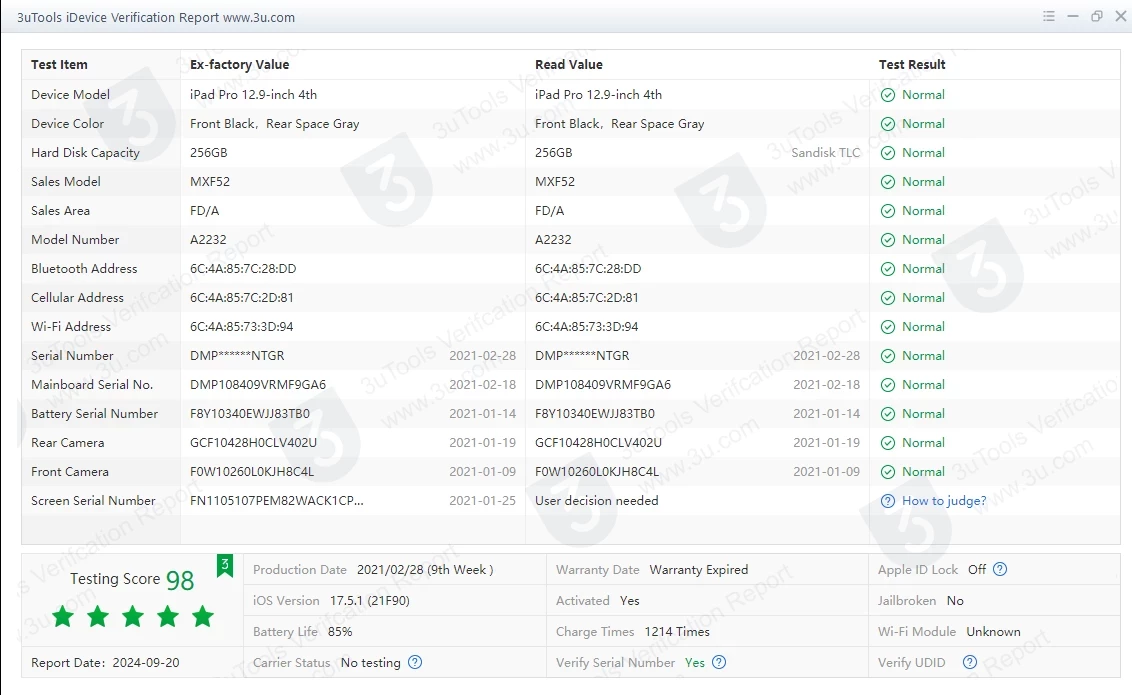
Task: Click the Apple ID Lock Off value
Action: (x=977, y=569)
